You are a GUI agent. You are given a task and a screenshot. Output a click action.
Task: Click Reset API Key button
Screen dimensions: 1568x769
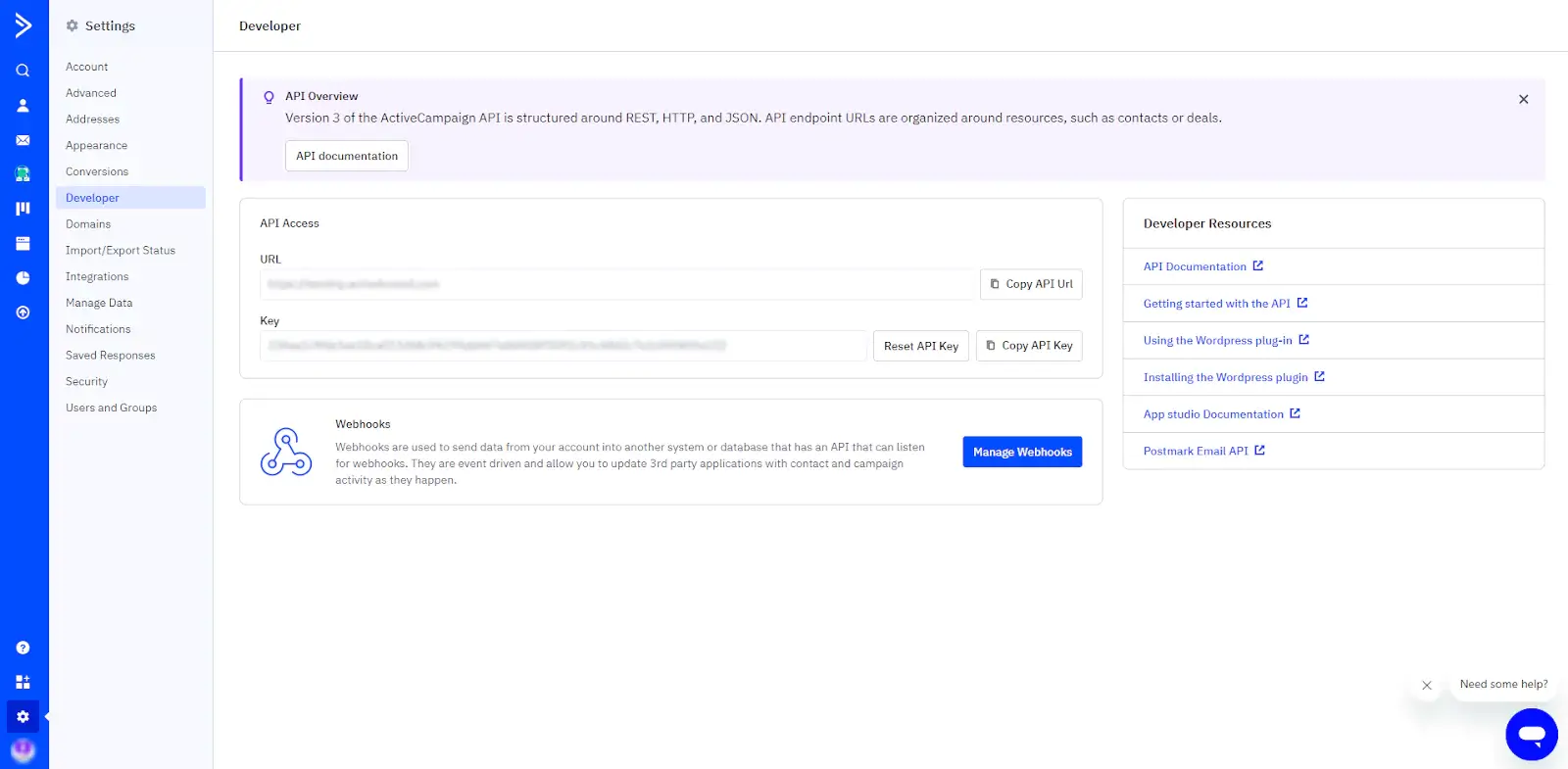pyautogui.click(x=921, y=346)
